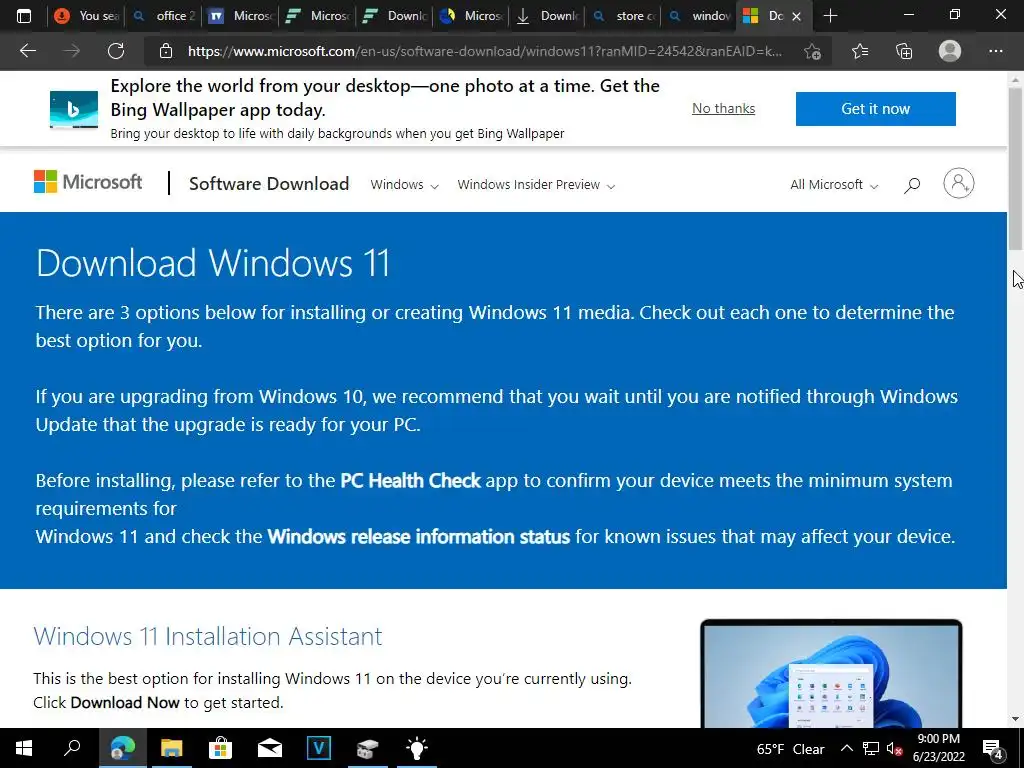Show hidden system tray icons
Image resolution: width=1024 pixels, height=768 pixels.
click(846, 748)
